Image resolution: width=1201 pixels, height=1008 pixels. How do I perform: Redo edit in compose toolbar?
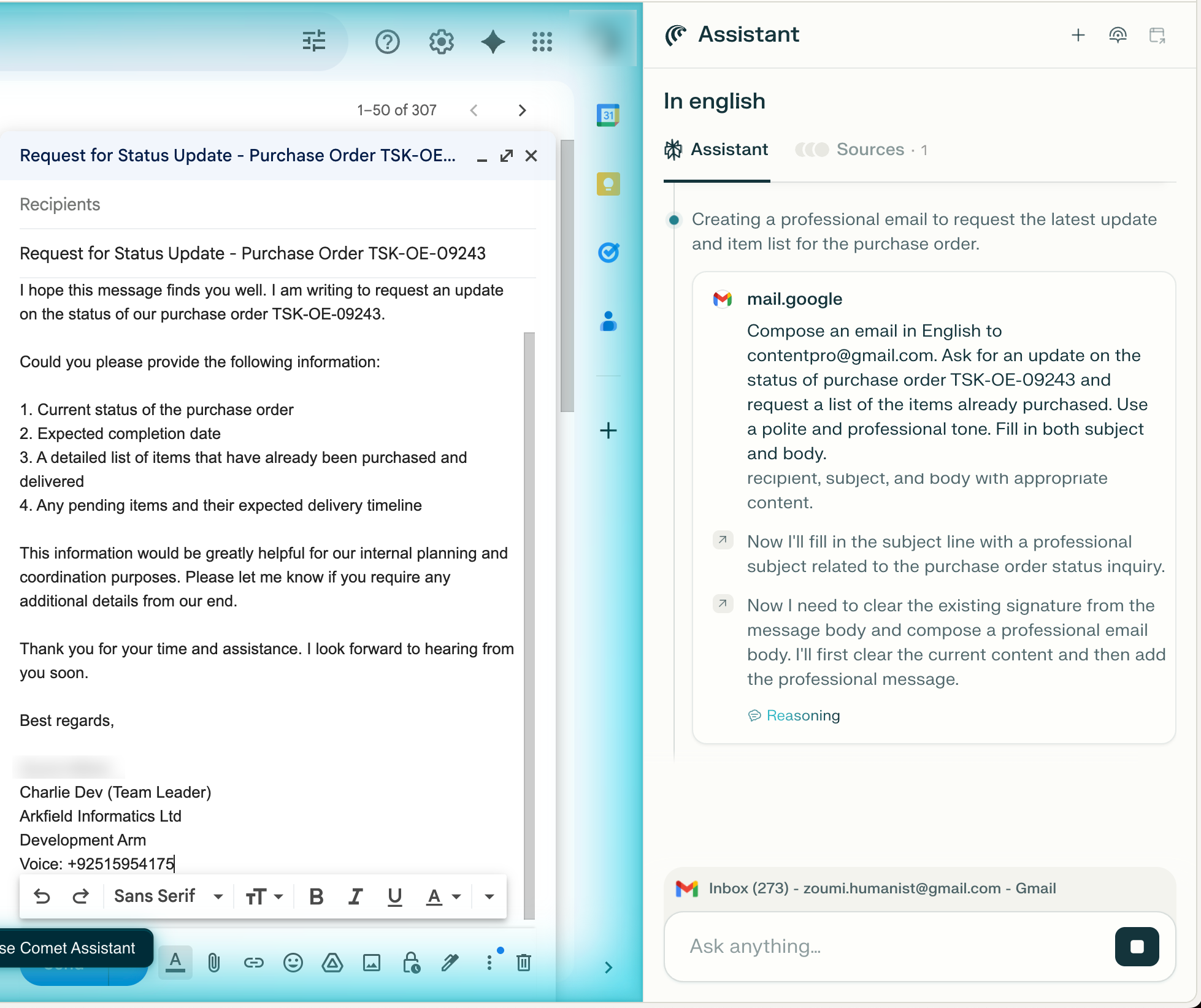tap(80, 896)
